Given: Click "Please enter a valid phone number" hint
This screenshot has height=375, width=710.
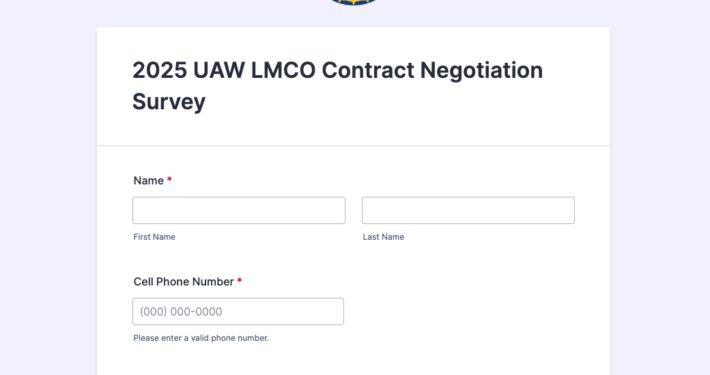Looking at the screenshot, I should click(201, 338).
